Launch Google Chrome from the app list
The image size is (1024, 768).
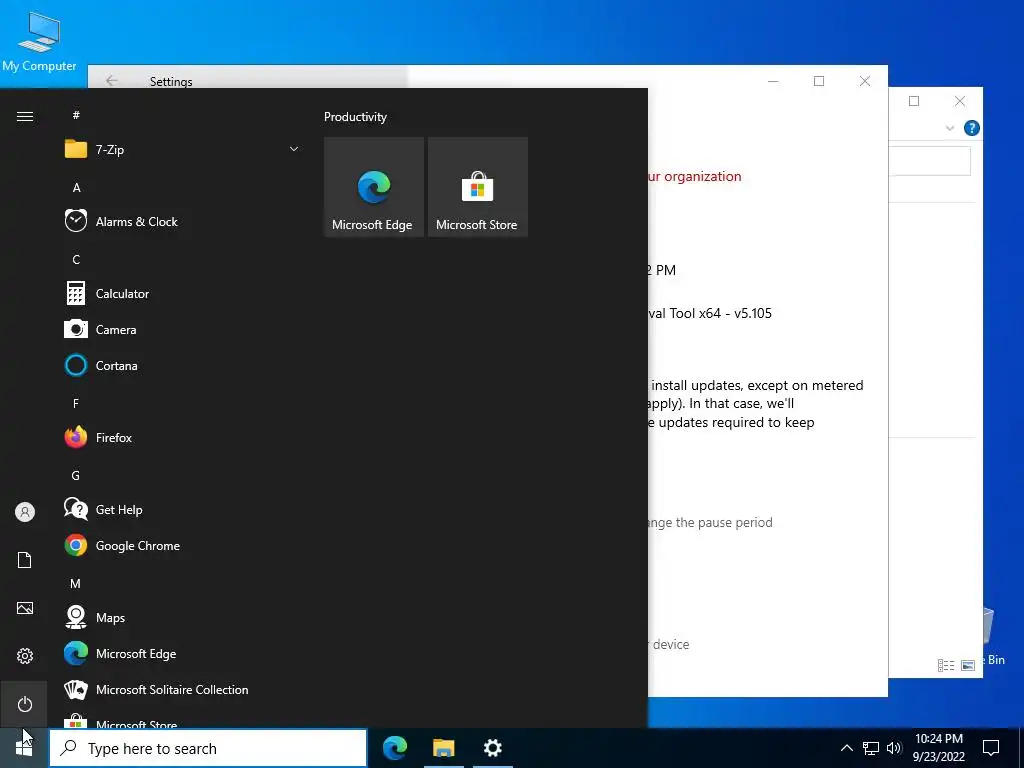(x=182, y=545)
